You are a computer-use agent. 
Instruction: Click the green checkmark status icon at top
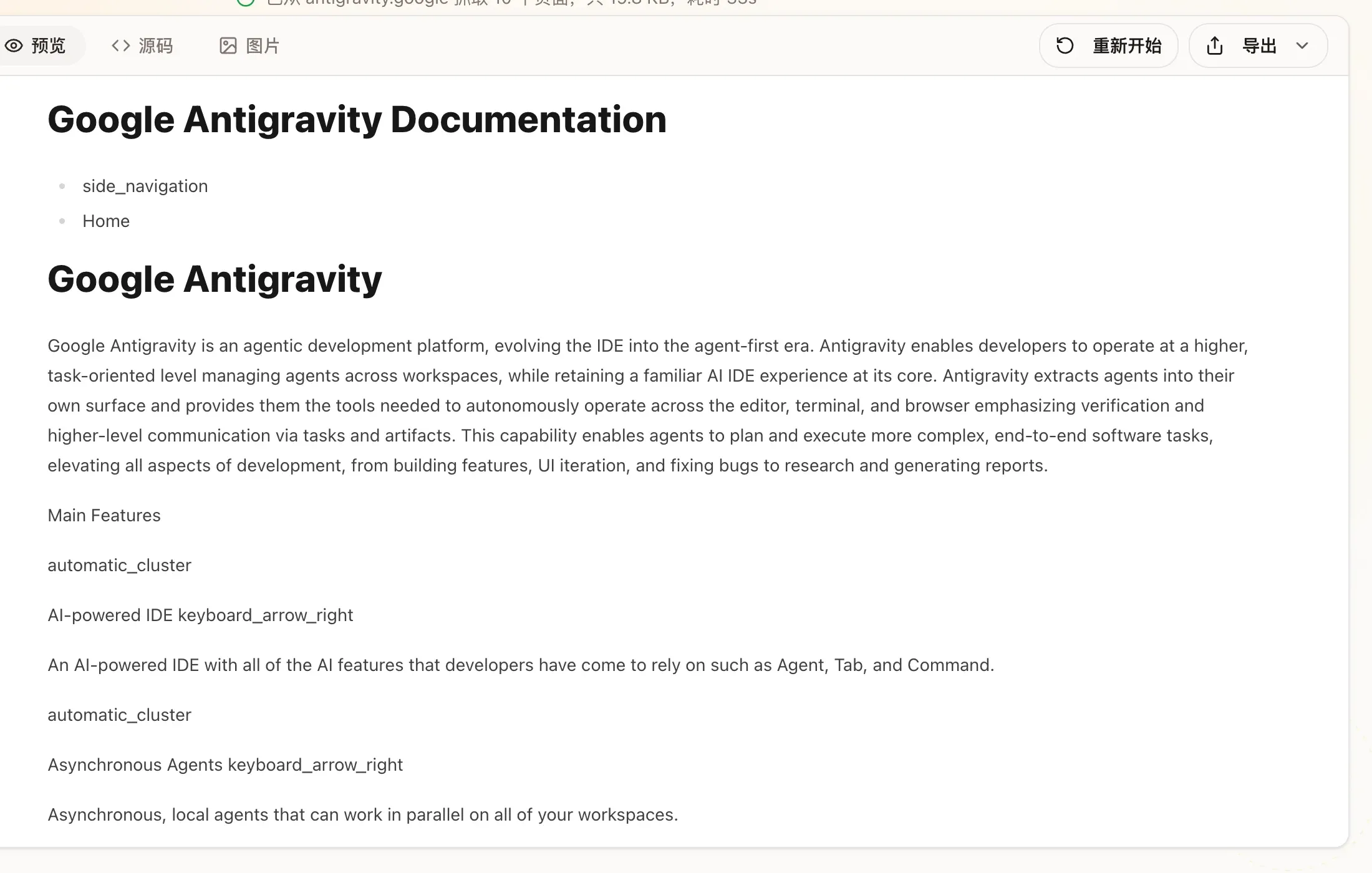tap(246, 3)
